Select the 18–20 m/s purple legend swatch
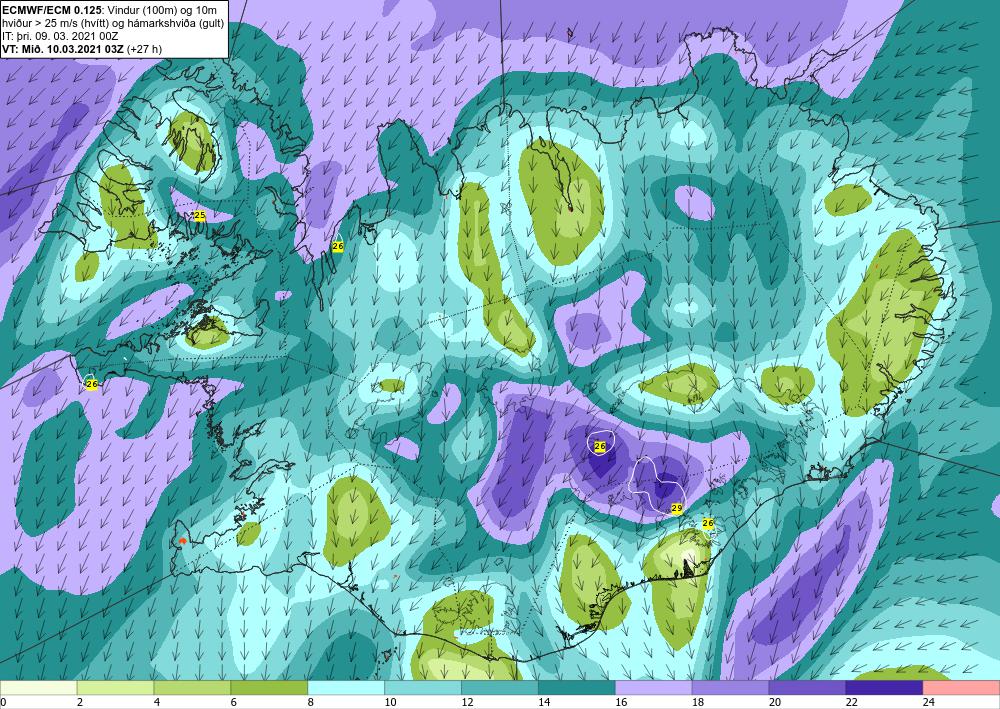This screenshot has height=709, width=1000. (x=730, y=688)
